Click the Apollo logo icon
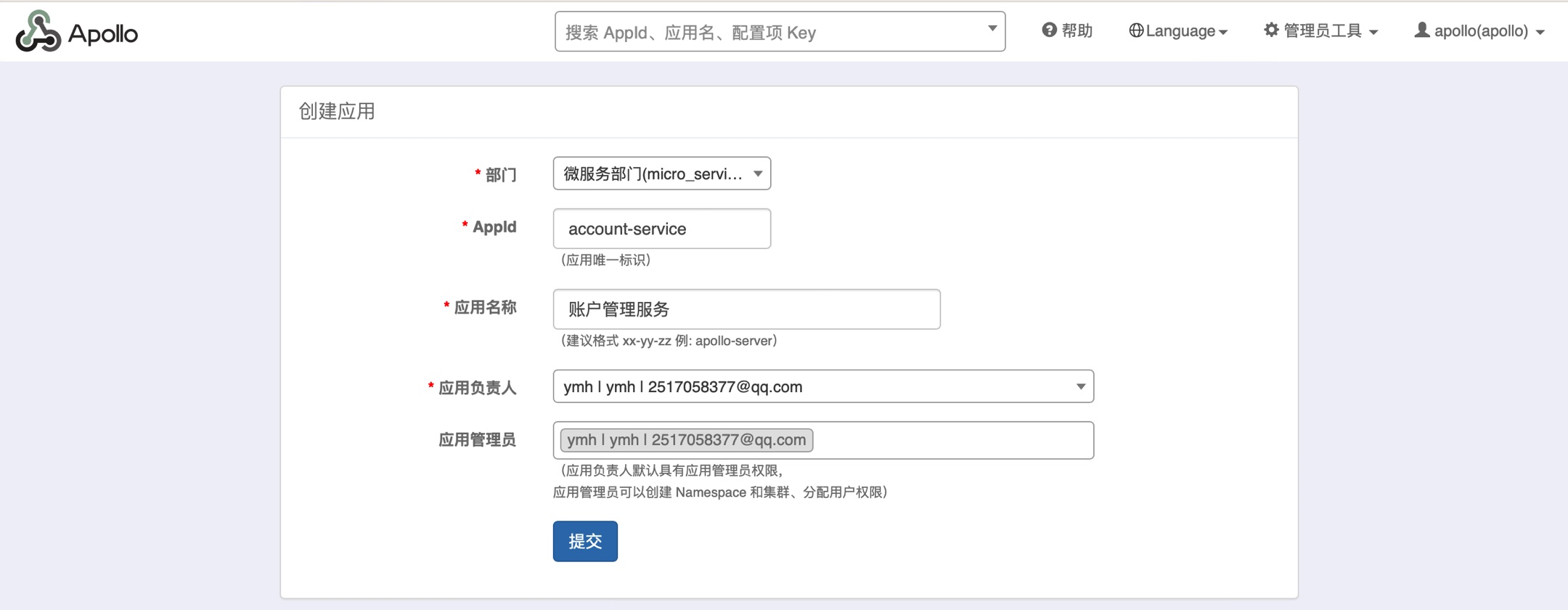The width and height of the screenshot is (1568, 610). coord(38,31)
